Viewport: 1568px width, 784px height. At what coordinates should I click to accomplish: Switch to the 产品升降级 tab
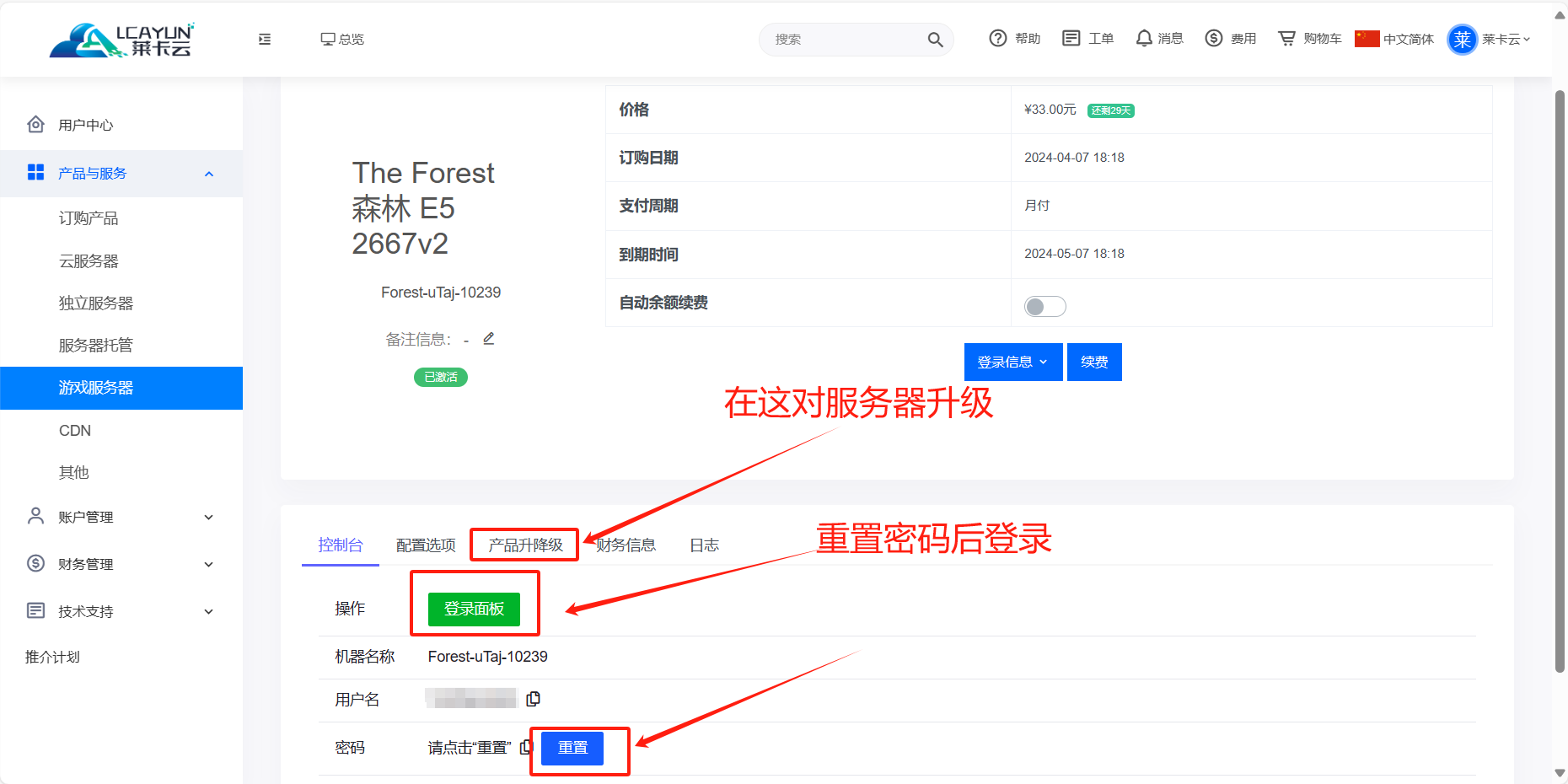pos(525,545)
